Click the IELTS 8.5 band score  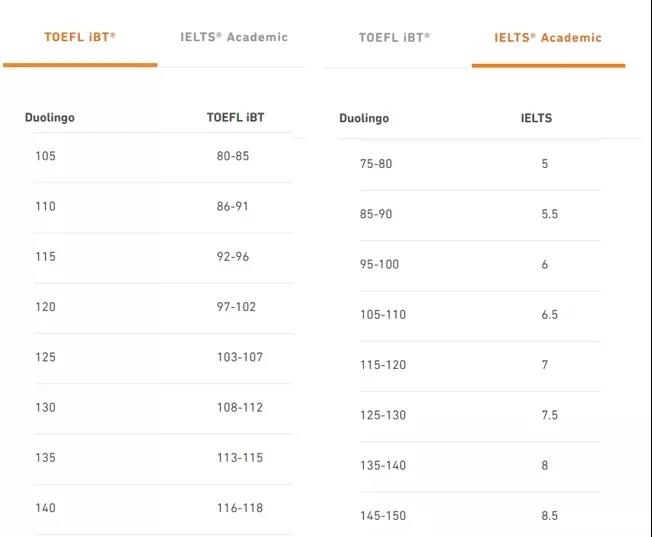pyautogui.click(x=548, y=516)
